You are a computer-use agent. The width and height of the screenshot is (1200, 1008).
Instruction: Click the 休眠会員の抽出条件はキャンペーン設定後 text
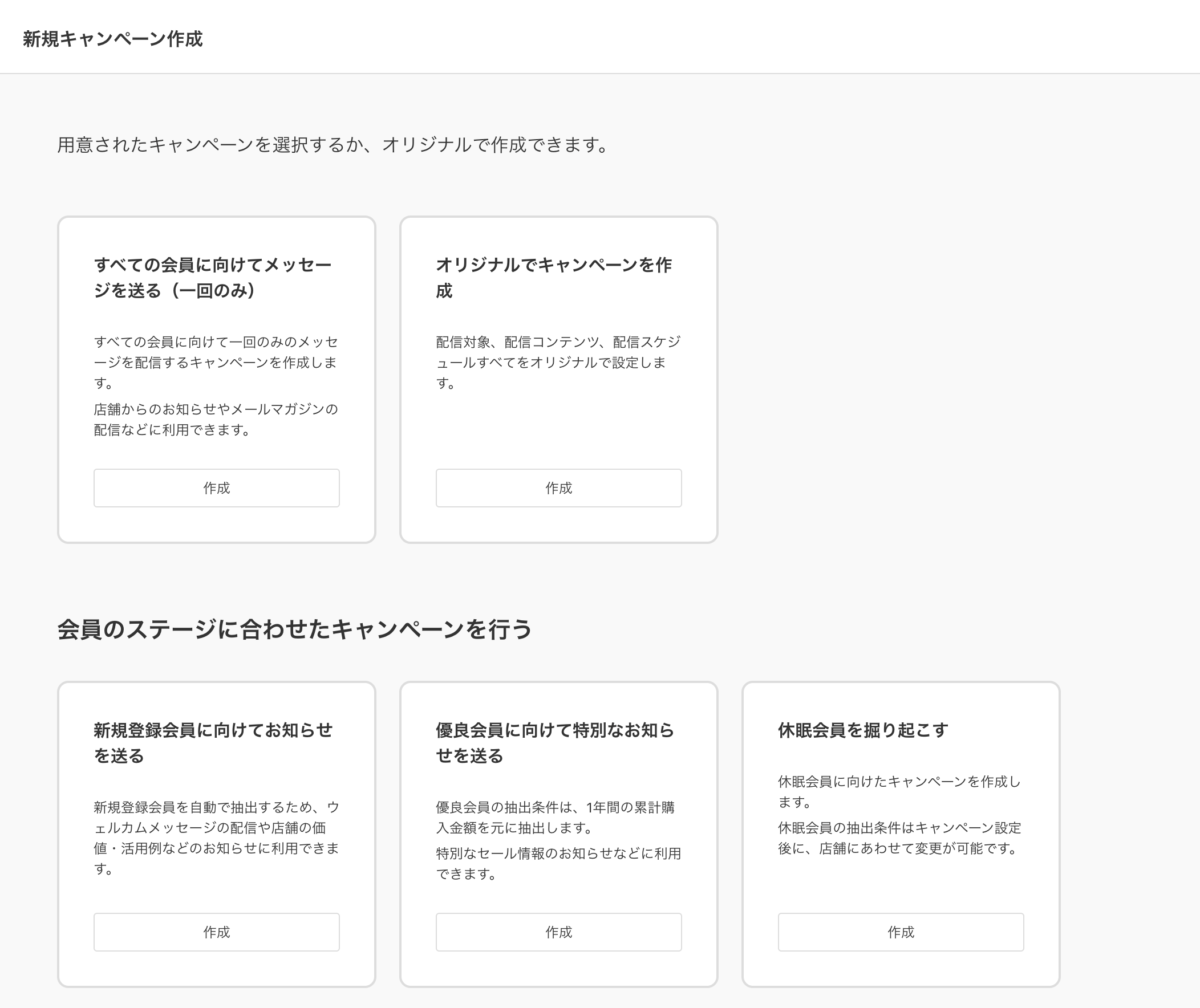(899, 838)
